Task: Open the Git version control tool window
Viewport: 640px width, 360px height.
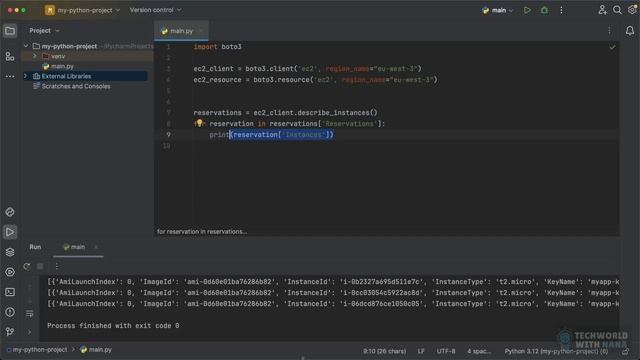Action: 10,331
